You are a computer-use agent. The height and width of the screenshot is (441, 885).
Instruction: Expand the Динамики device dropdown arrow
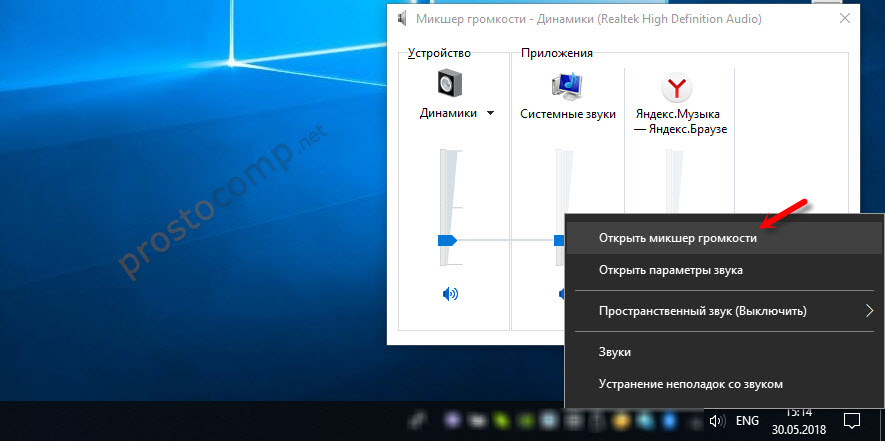tap(490, 114)
